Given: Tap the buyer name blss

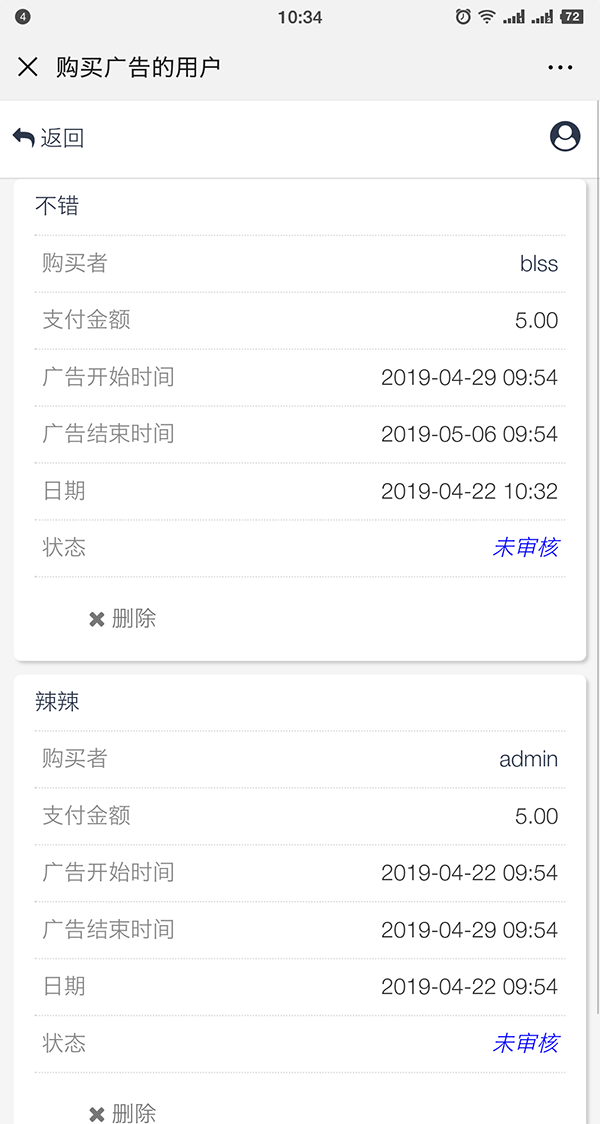Looking at the screenshot, I should tap(538, 264).
